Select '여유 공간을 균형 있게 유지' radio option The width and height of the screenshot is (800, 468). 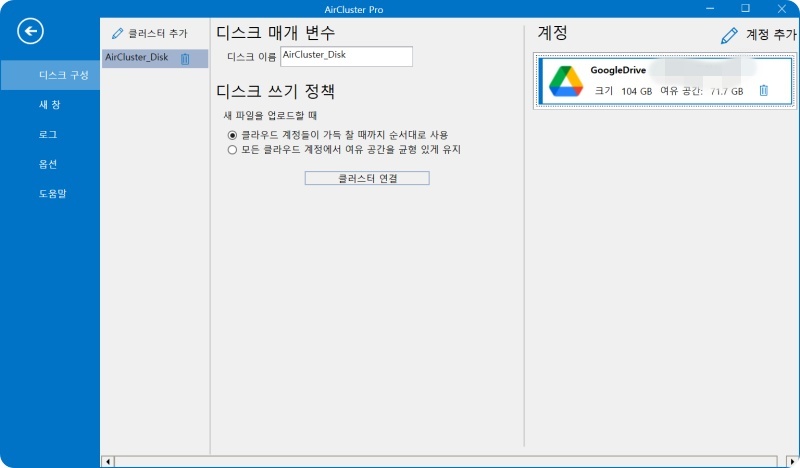tap(232, 150)
